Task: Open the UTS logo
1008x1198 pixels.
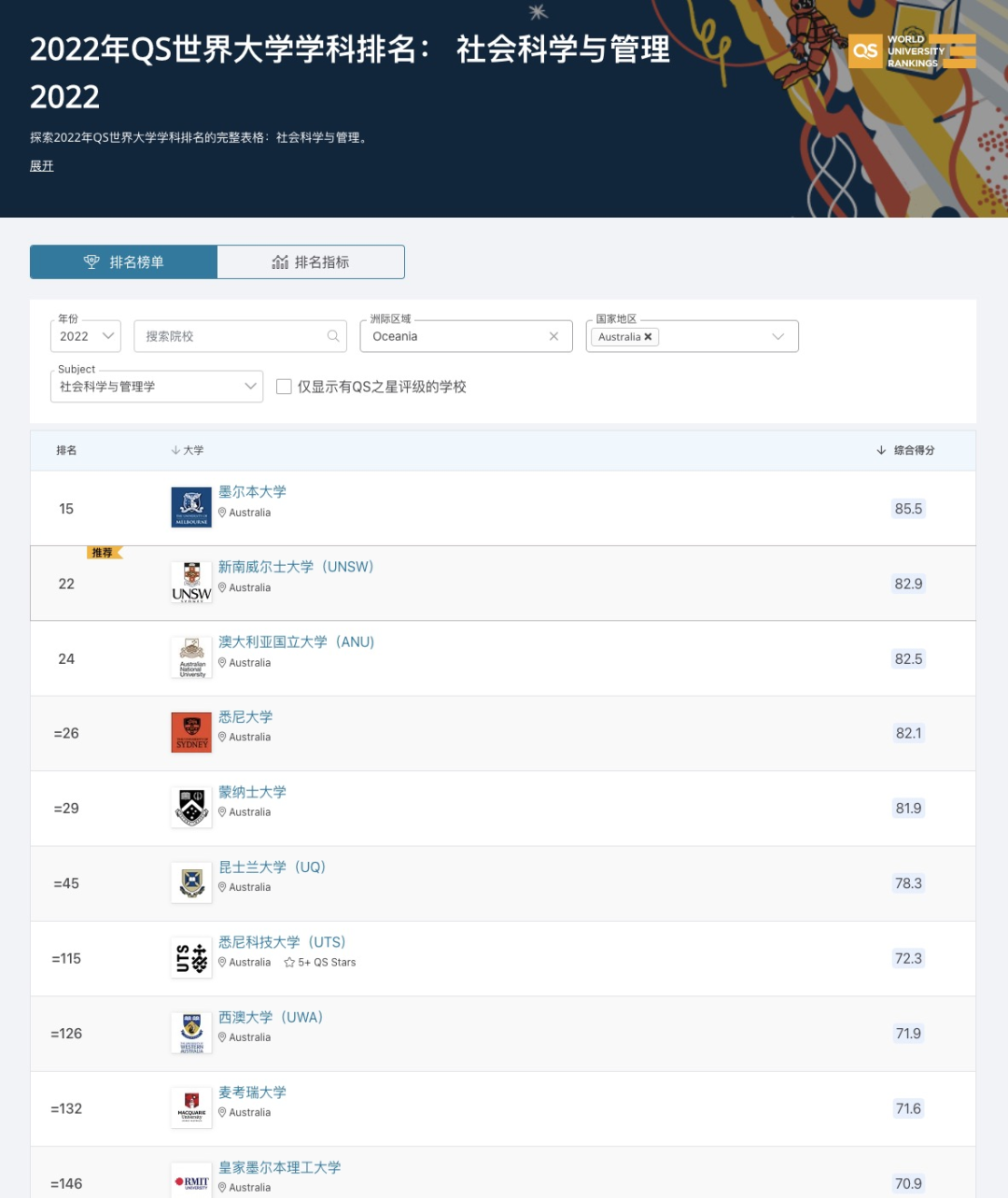Action: tap(191, 958)
